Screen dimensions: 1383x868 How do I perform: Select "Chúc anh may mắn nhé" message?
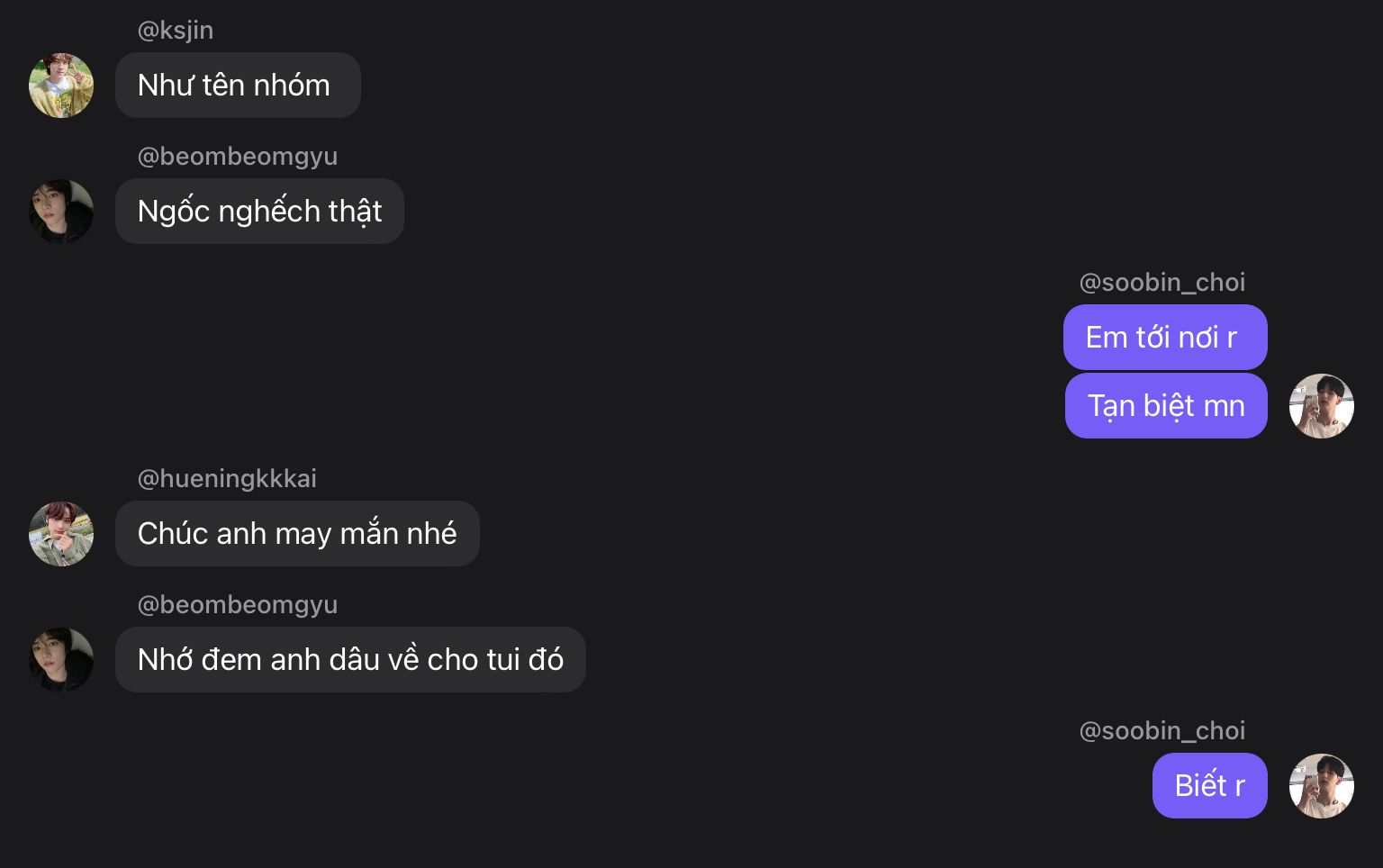pos(297,534)
